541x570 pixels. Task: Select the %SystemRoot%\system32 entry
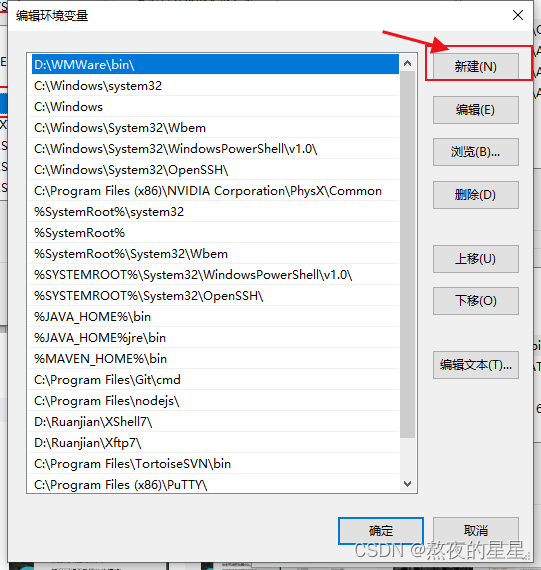click(214, 212)
